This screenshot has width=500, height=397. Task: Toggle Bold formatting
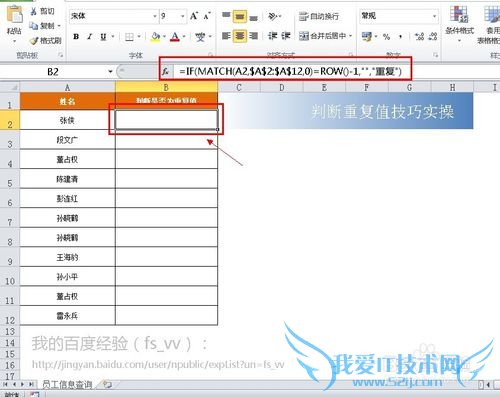pos(76,36)
